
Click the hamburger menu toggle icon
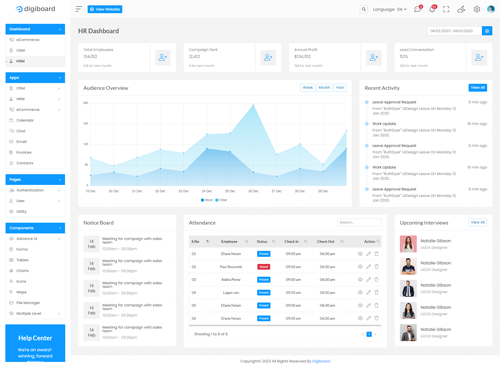point(79,9)
